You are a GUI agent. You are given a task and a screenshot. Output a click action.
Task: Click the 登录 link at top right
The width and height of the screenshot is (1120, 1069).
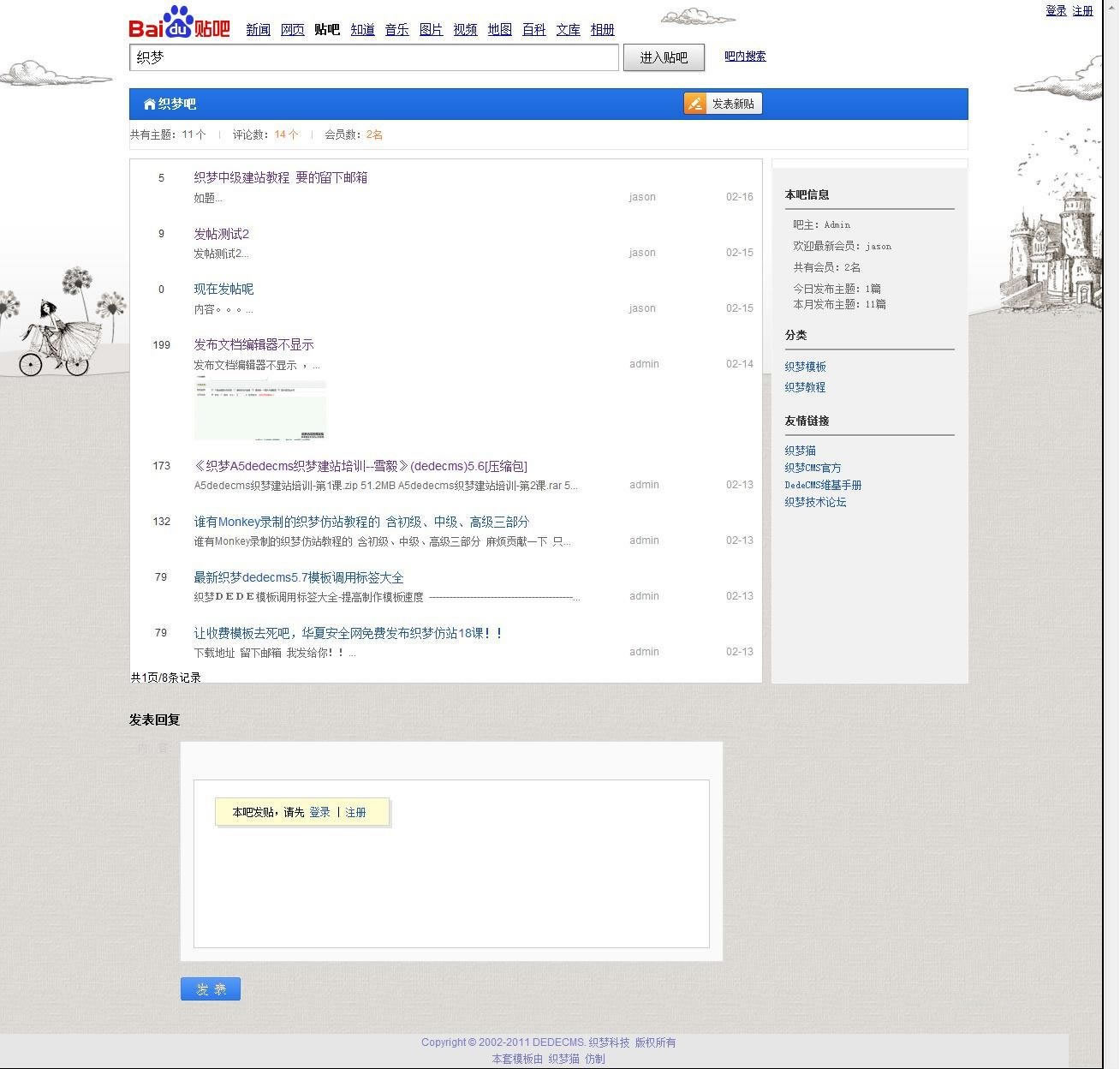tap(1056, 11)
